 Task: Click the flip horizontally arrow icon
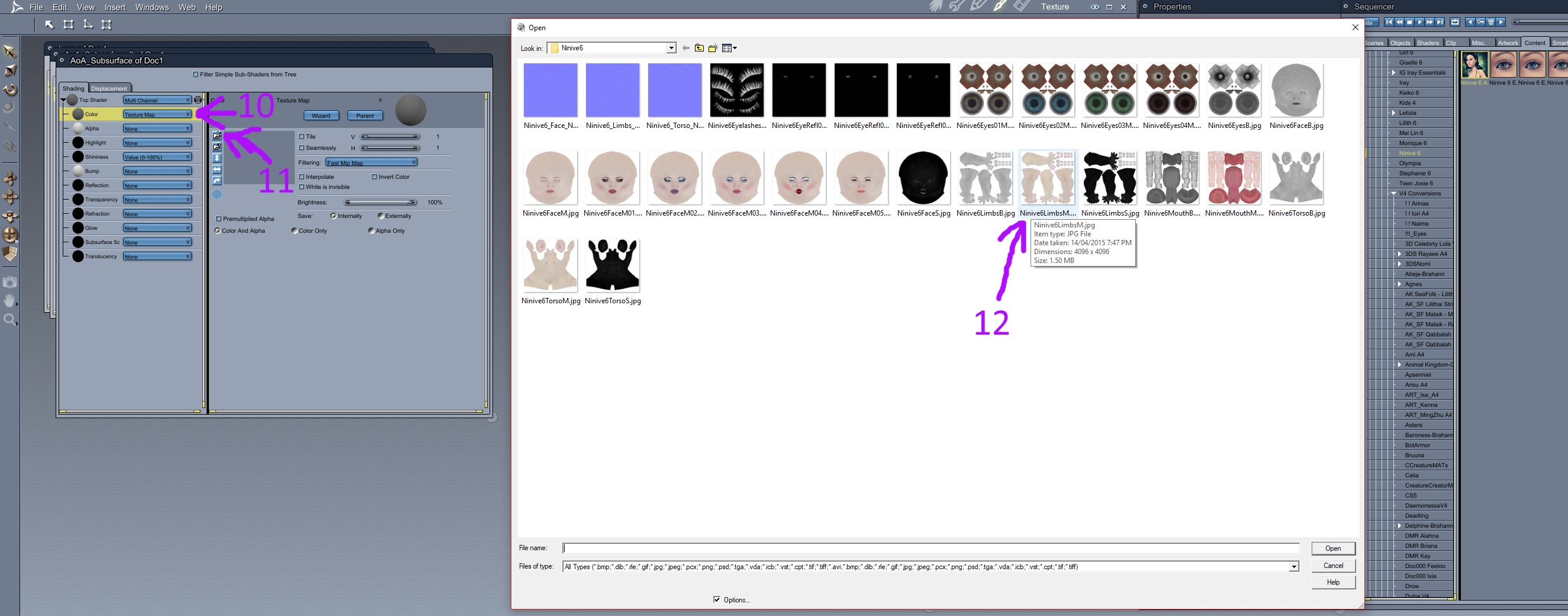pyautogui.click(x=217, y=169)
